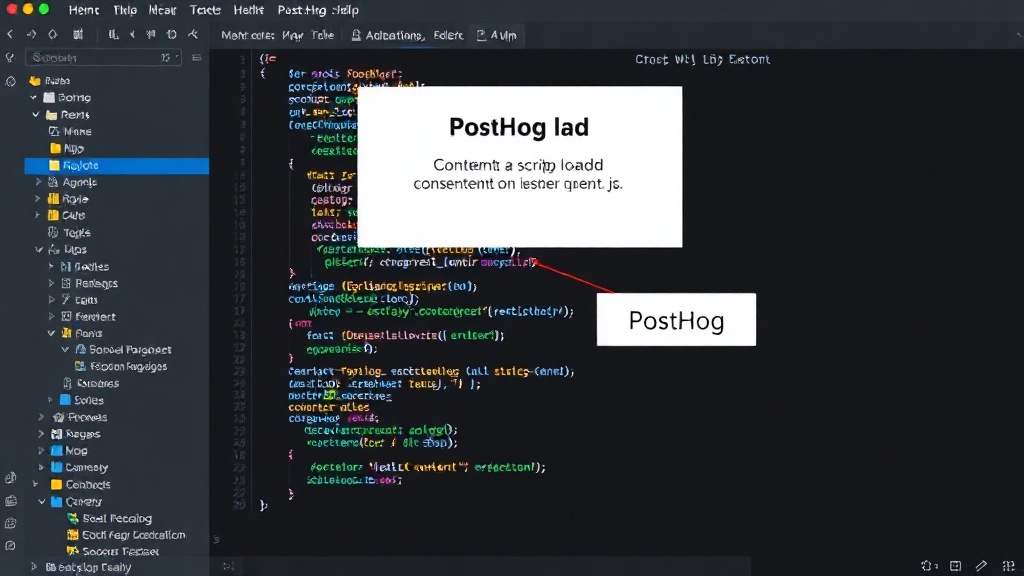Click the back chevron in the toolbar
1024x576 pixels.
point(10,35)
